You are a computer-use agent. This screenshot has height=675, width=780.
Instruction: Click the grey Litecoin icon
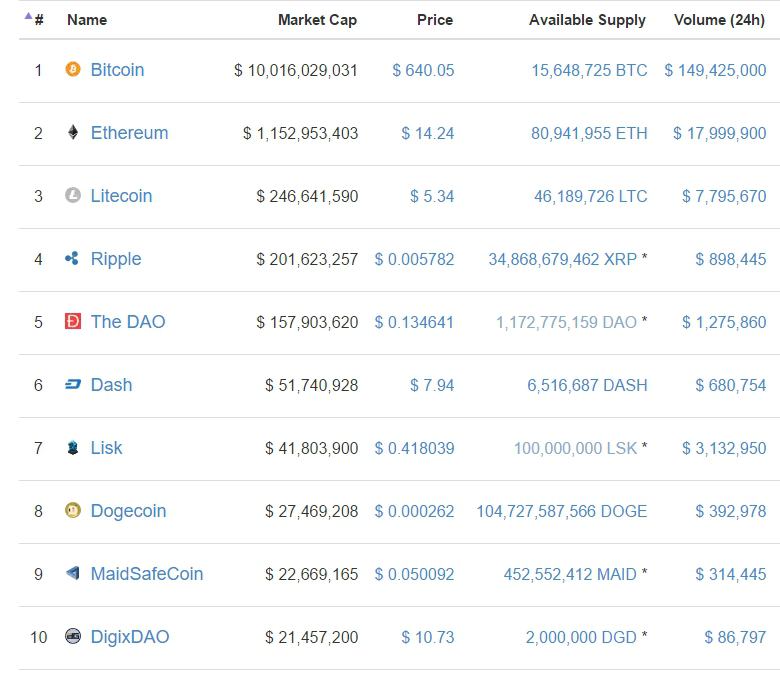tap(72, 195)
